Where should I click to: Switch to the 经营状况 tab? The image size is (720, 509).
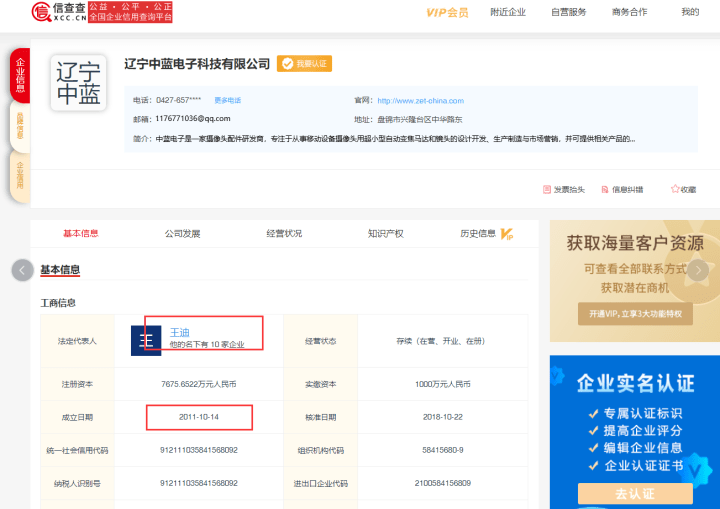[x=284, y=233]
